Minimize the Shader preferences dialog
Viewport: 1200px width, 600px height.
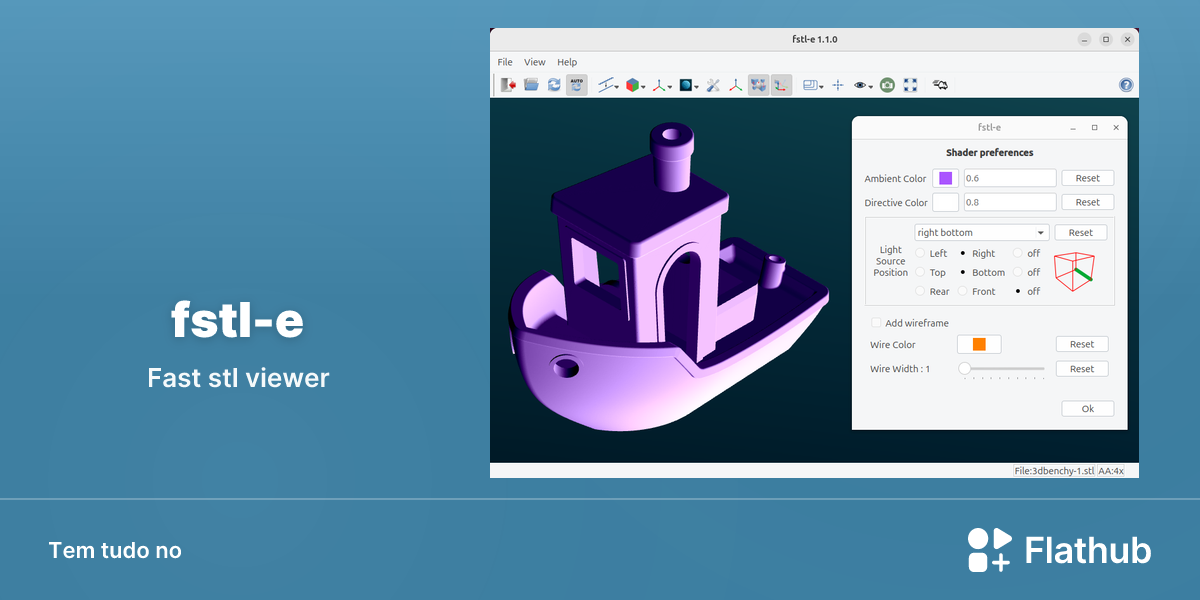(1073, 128)
